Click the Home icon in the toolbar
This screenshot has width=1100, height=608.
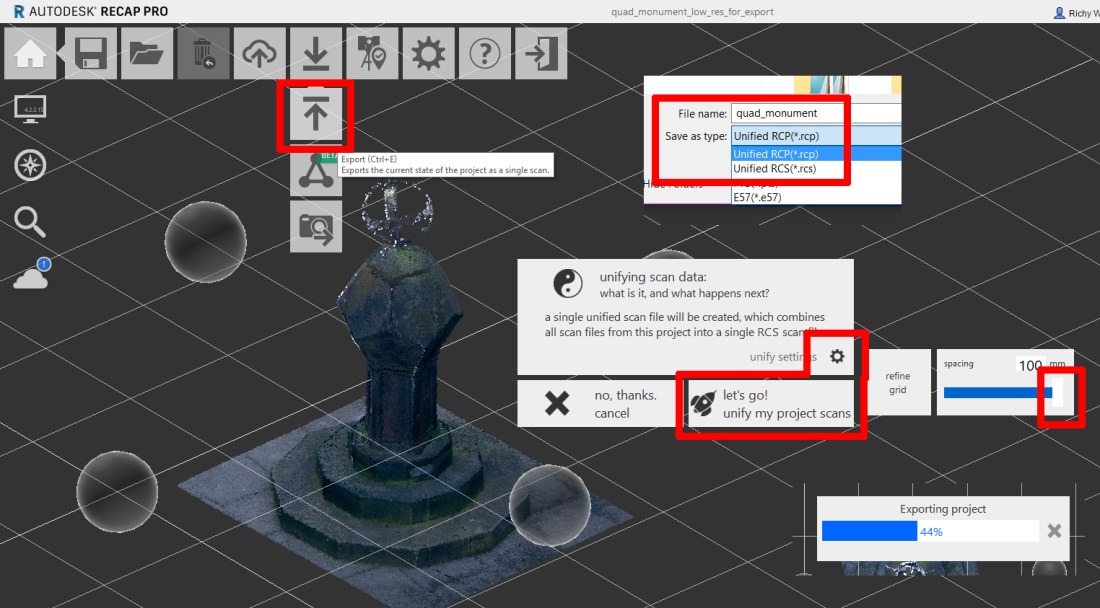point(30,54)
